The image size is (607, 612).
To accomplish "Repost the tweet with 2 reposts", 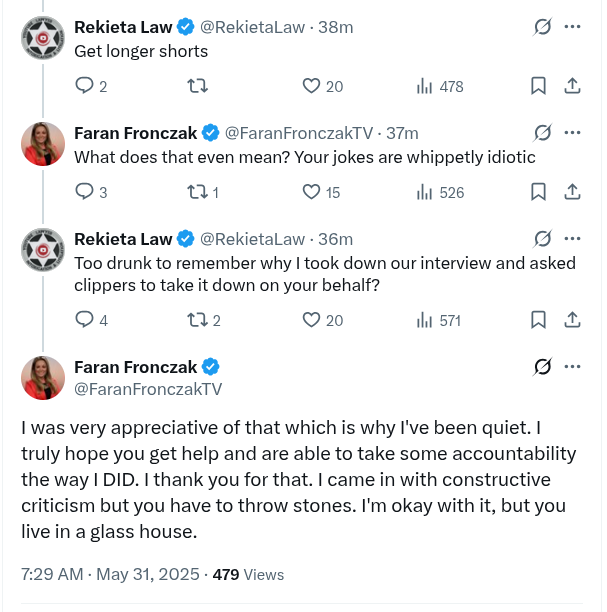I will pos(204,320).
